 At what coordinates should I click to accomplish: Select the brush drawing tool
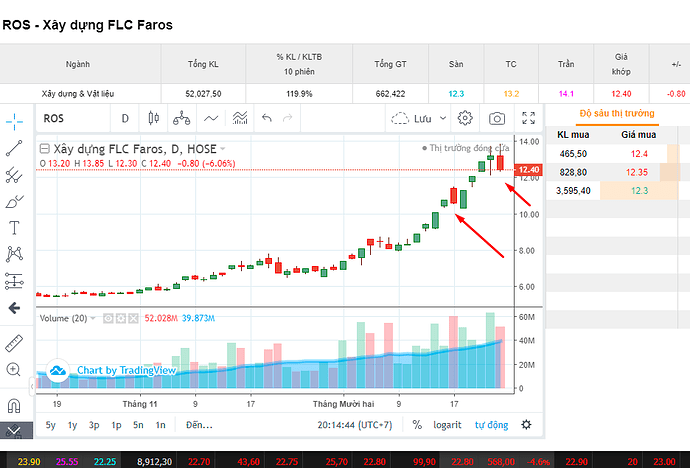[x=14, y=202]
